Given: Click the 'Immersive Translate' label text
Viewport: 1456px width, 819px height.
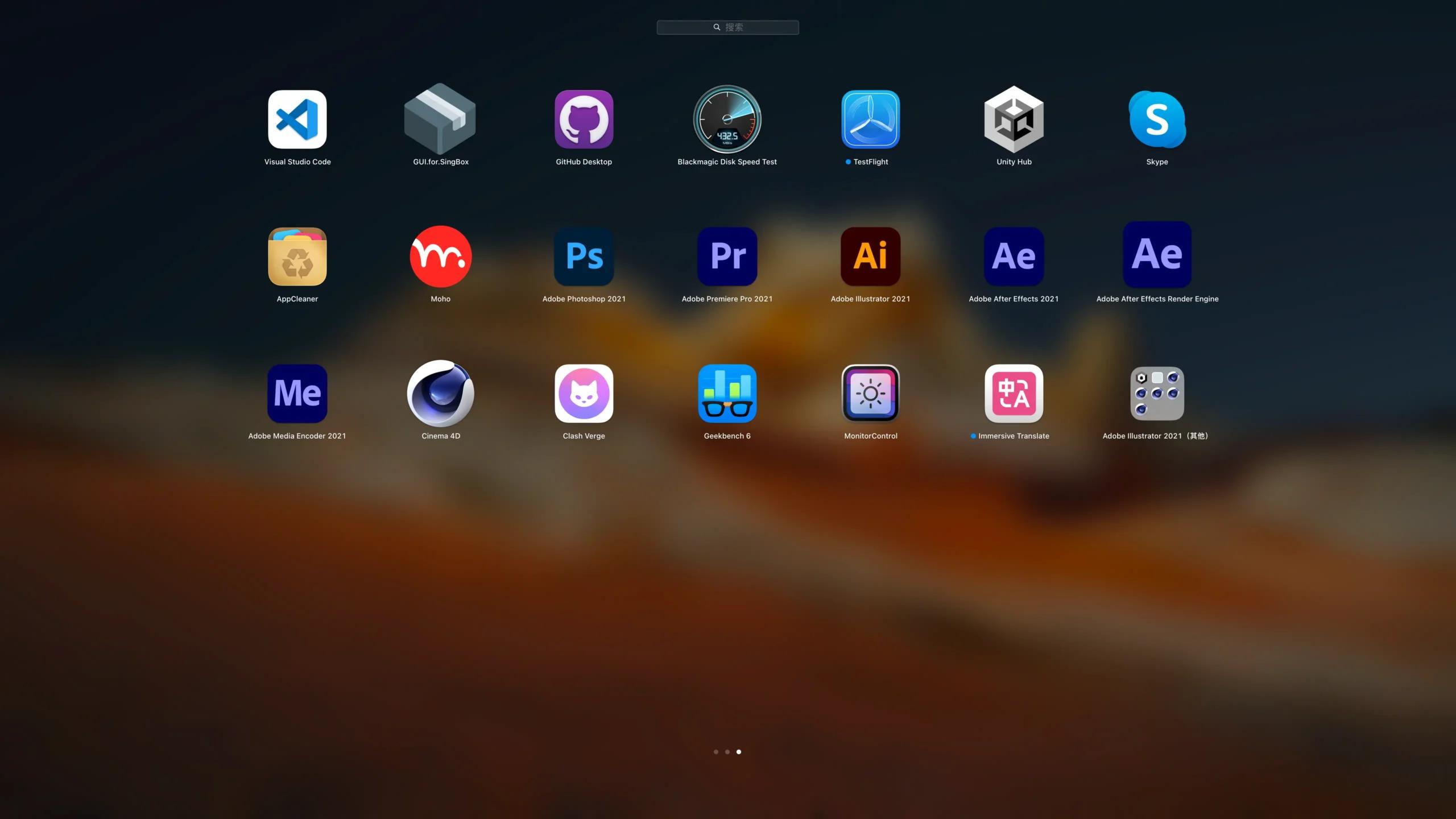Looking at the screenshot, I should tap(1014, 436).
